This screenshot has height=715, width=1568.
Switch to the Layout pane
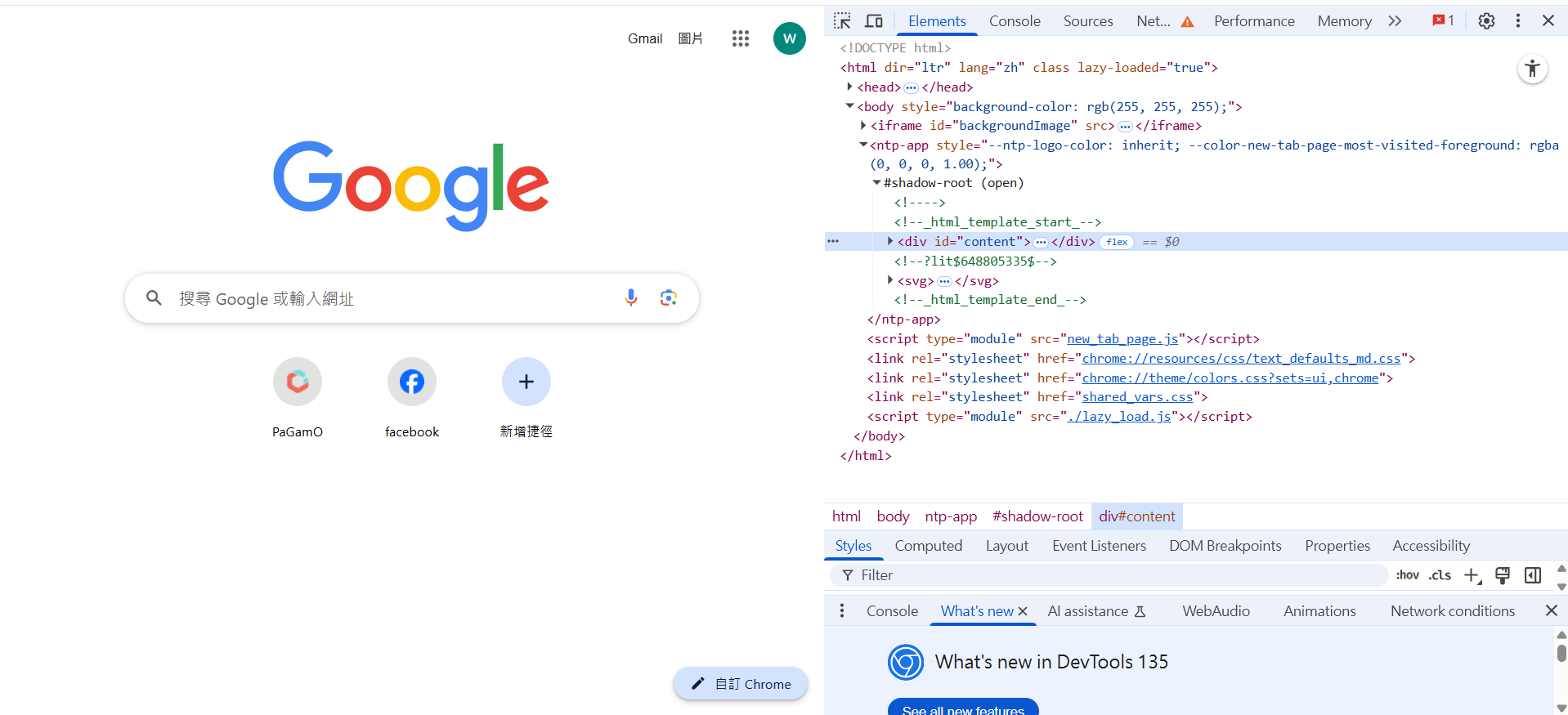coord(1006,546)
